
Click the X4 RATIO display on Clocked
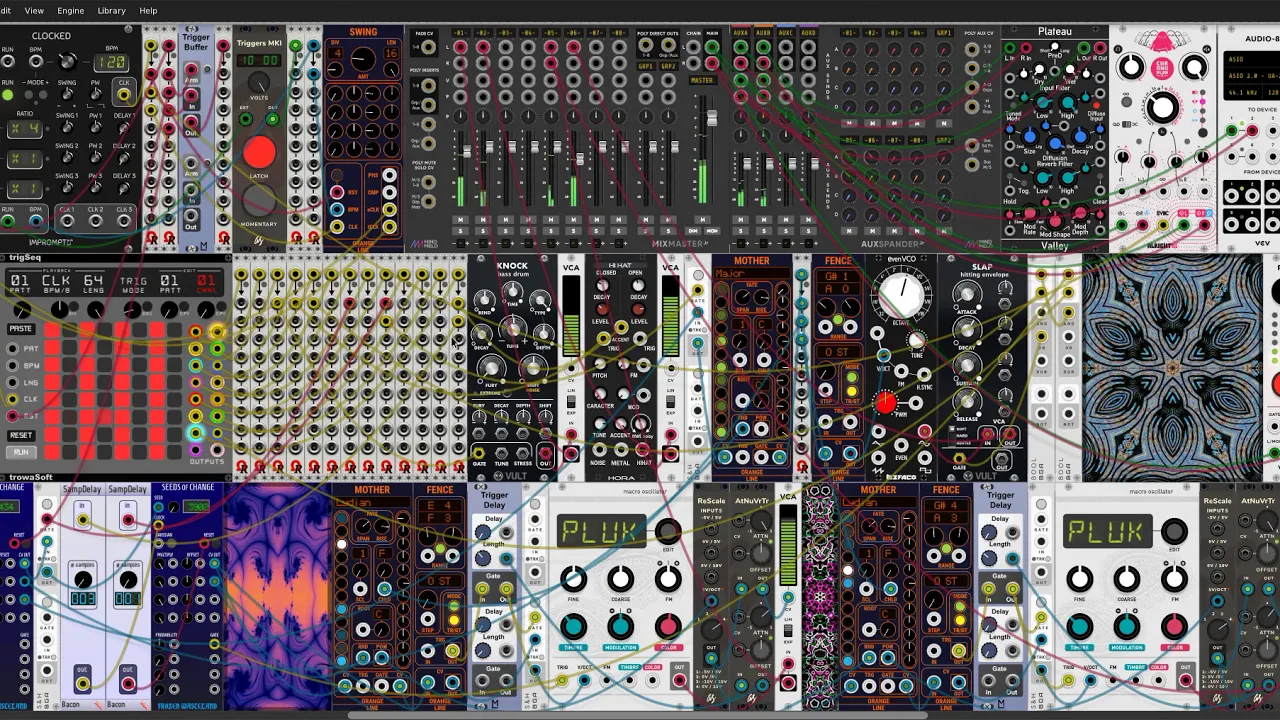tap(24, 129)
